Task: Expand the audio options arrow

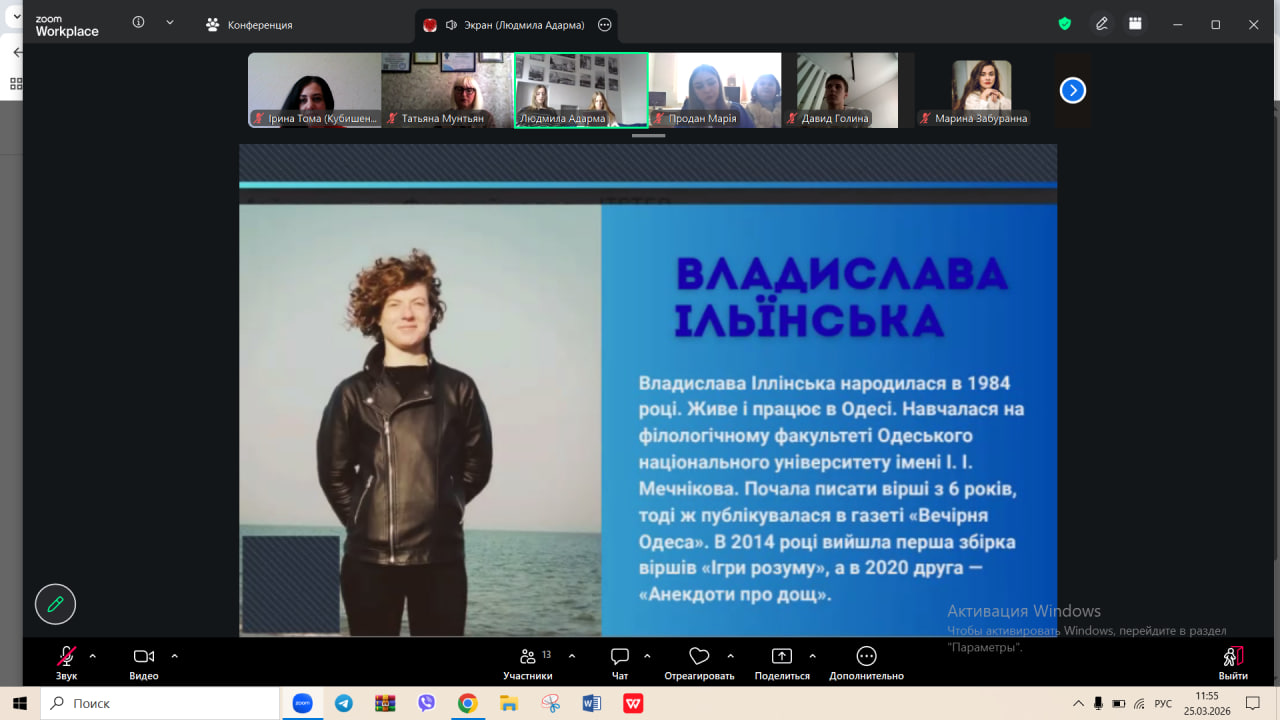Action: 93,656
